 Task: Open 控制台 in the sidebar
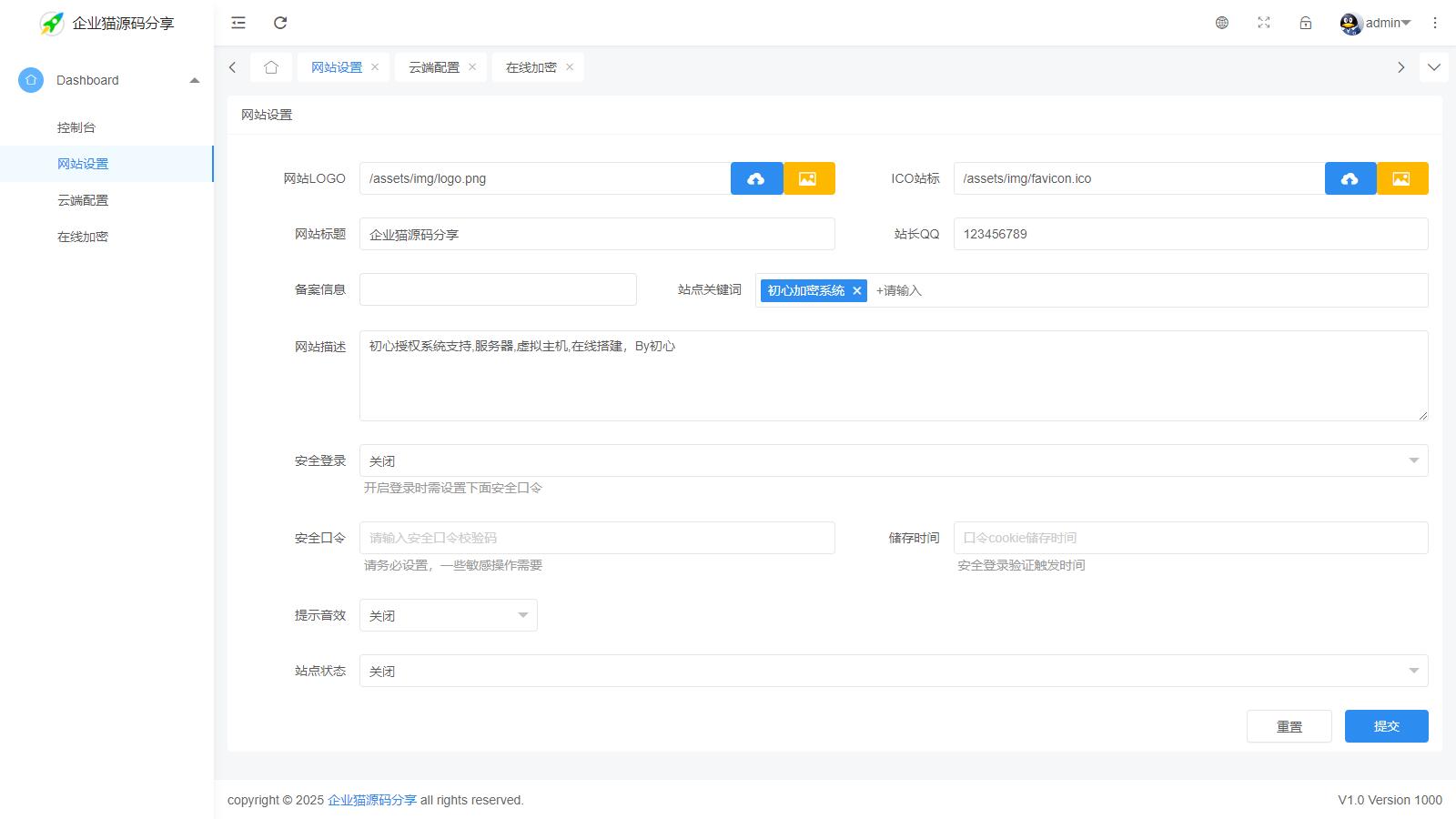[76, 127]
